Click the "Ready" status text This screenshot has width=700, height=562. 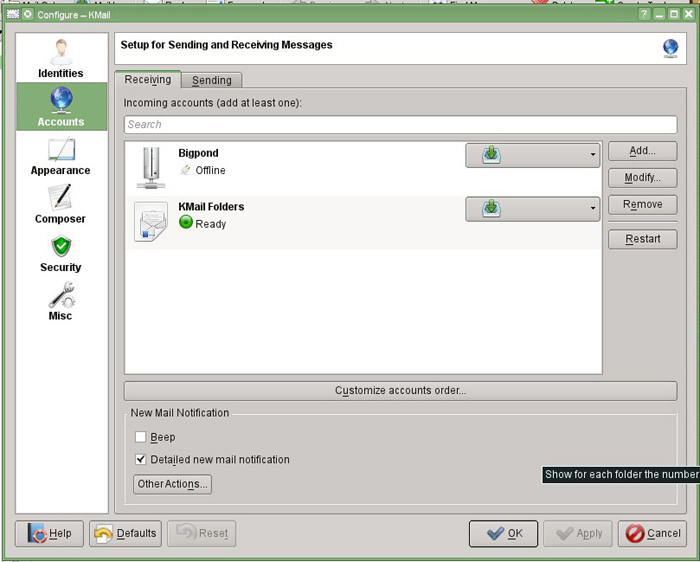coord(211,224)
